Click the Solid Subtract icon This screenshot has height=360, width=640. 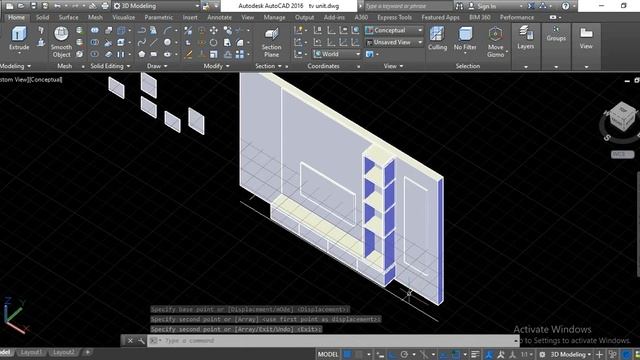94,42
